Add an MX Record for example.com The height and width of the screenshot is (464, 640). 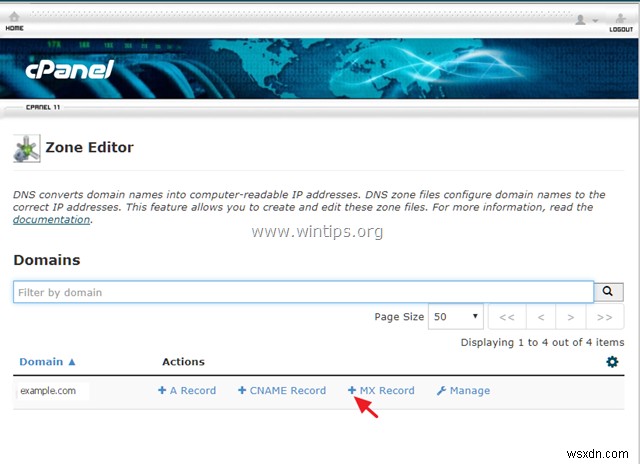381,391
